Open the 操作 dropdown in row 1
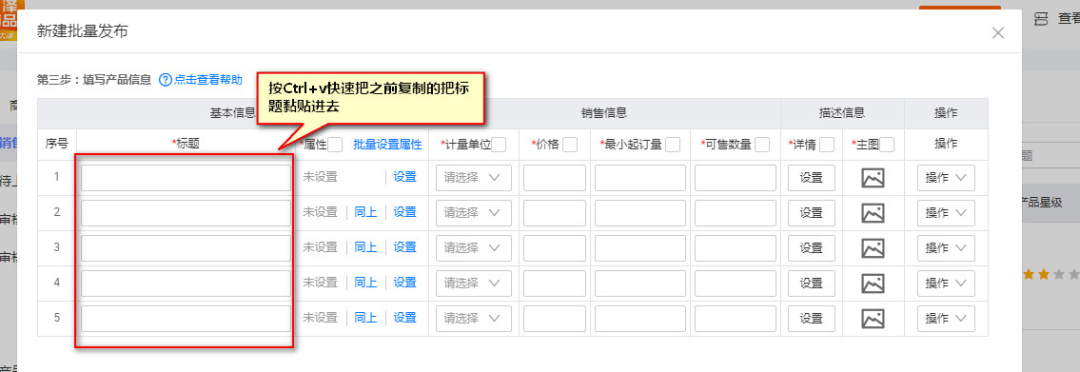This screenshot has height=372, width=1080. (x=946, y=178)
